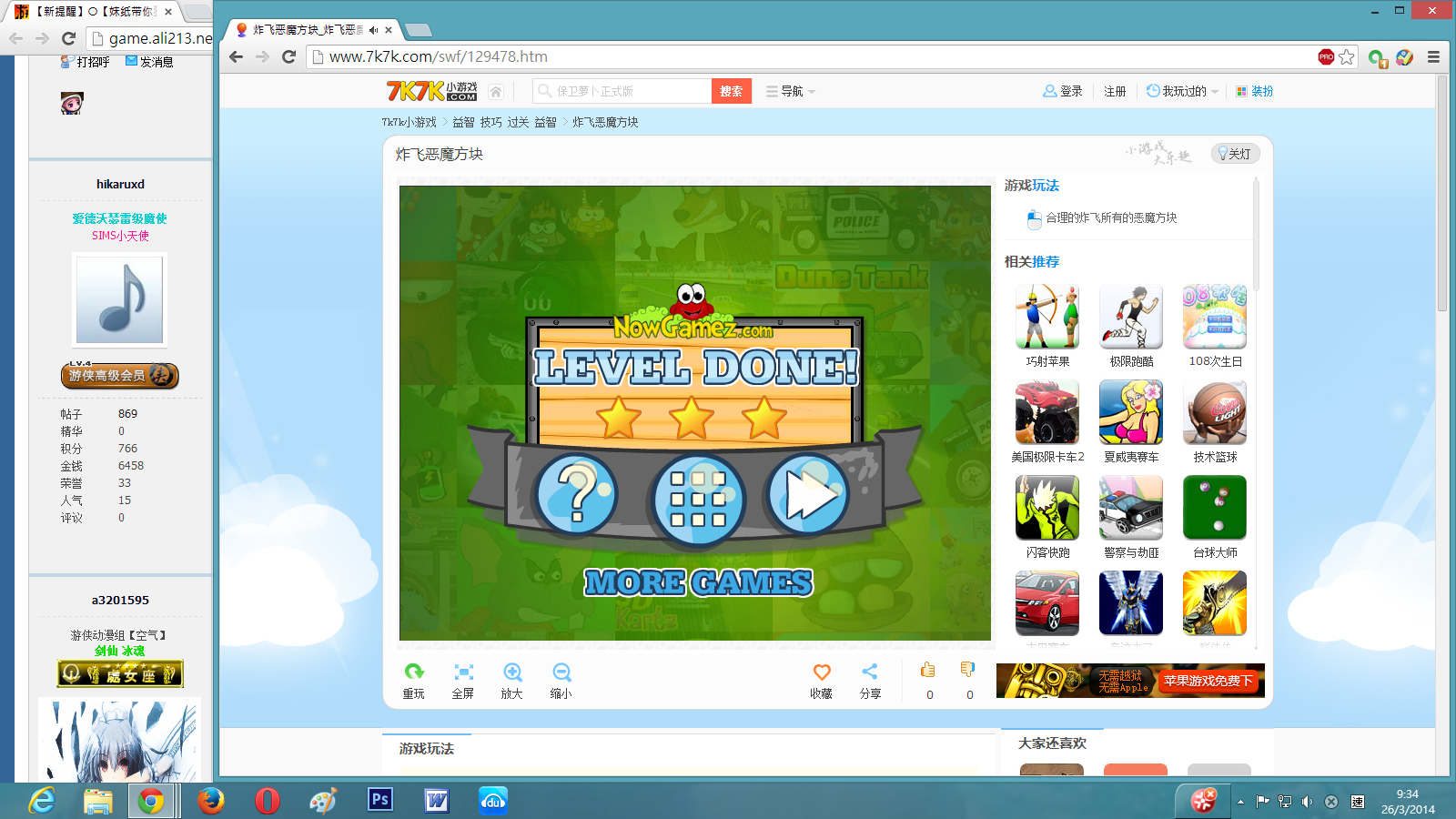Viewport: 1456px width, 819px height.
Task: Click the help question mark game button
Action: [x=577, y=495]
